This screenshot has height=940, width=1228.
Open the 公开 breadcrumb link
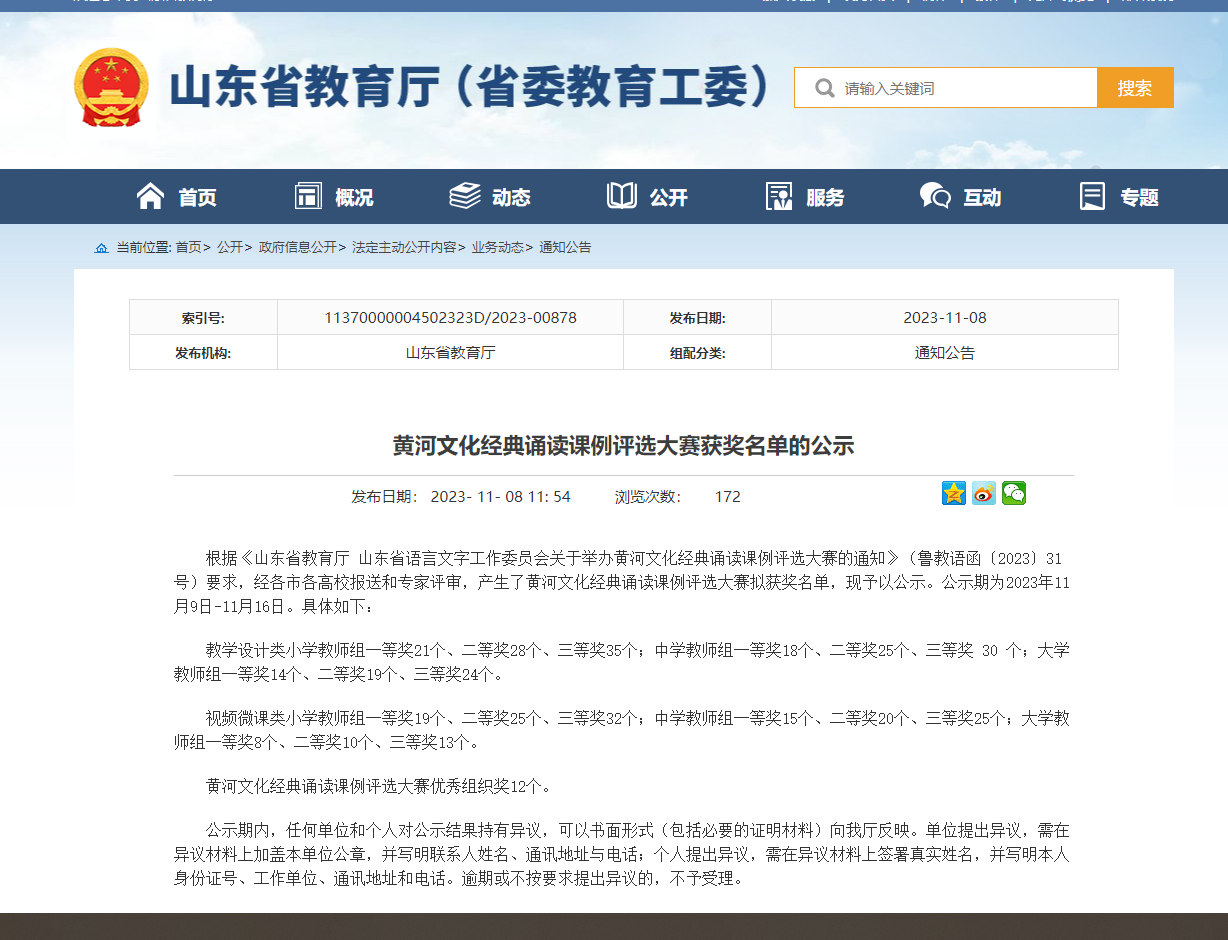pyautogui.click(x=229, y=247)
